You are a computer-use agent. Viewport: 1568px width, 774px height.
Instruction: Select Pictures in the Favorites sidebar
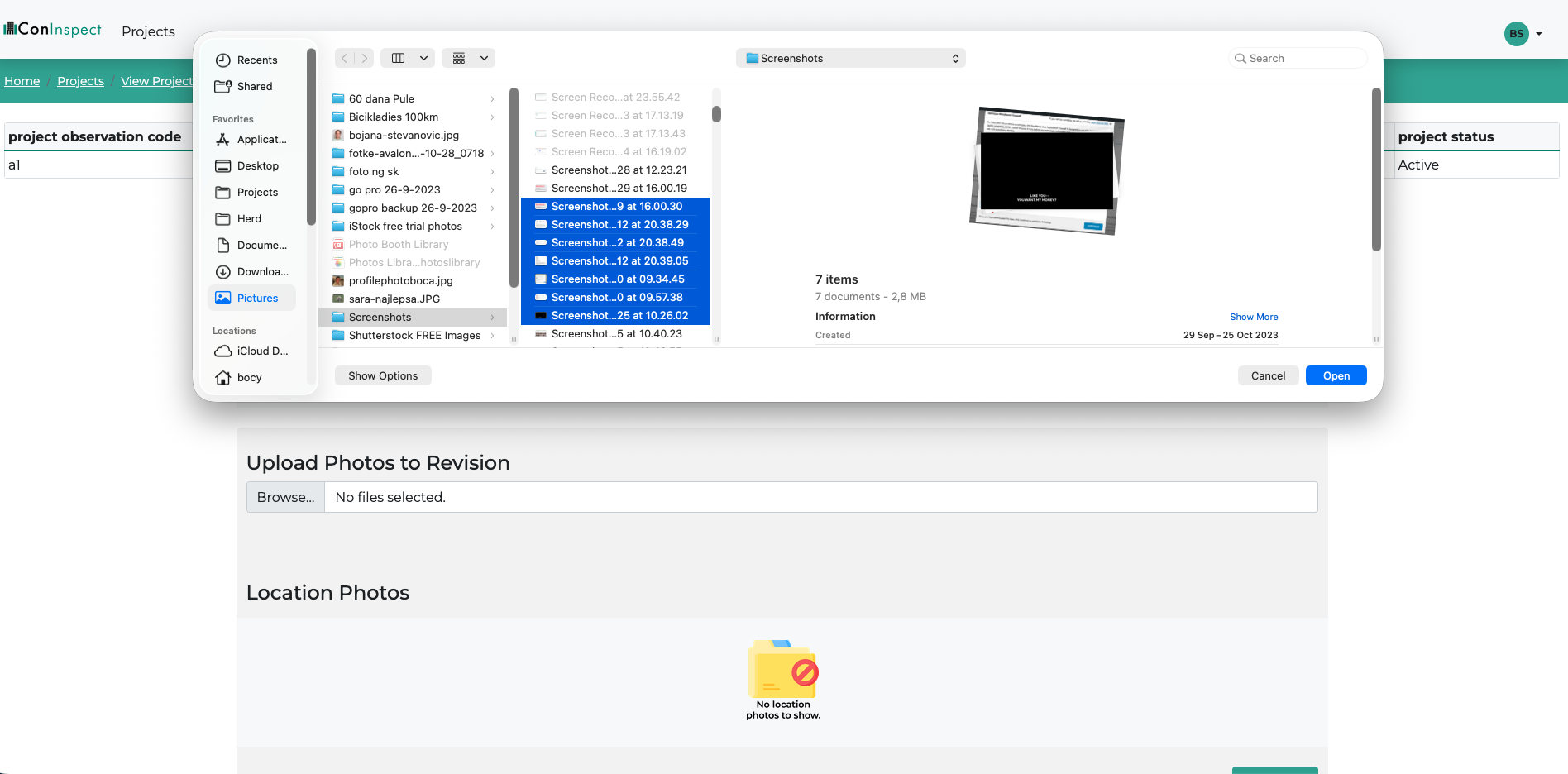[256, 299]
